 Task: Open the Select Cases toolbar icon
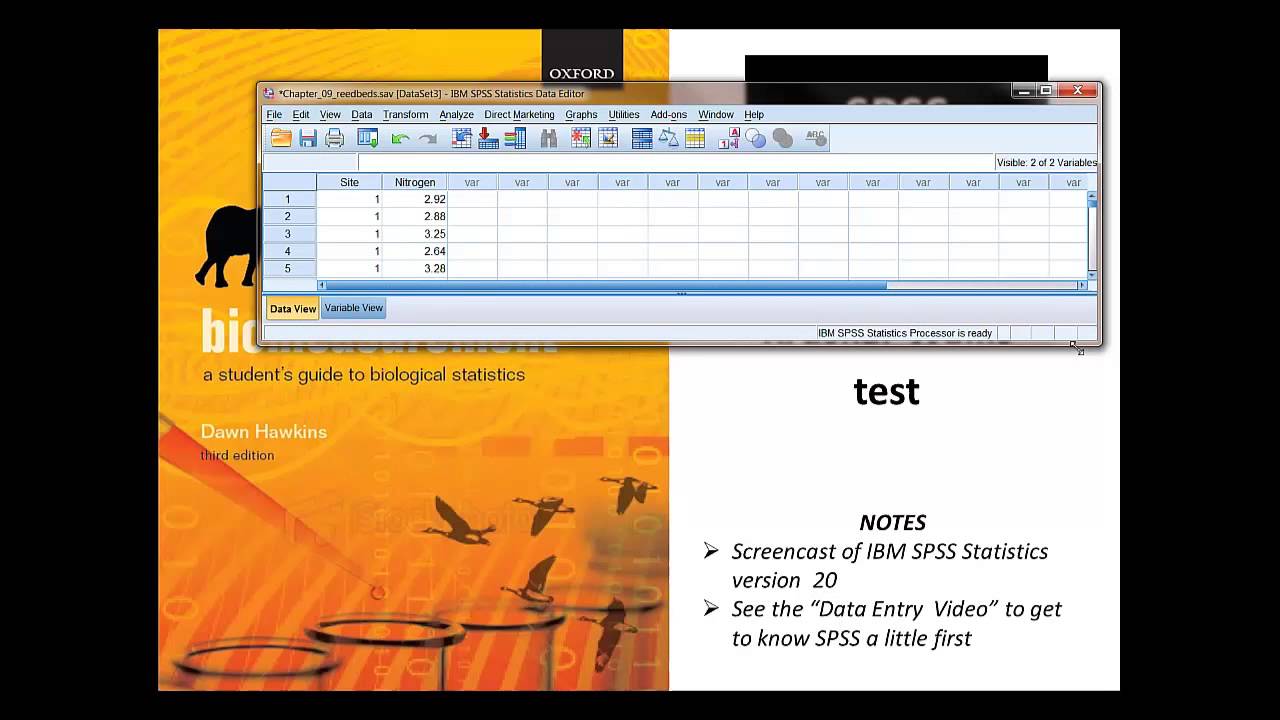coord(695,138)
